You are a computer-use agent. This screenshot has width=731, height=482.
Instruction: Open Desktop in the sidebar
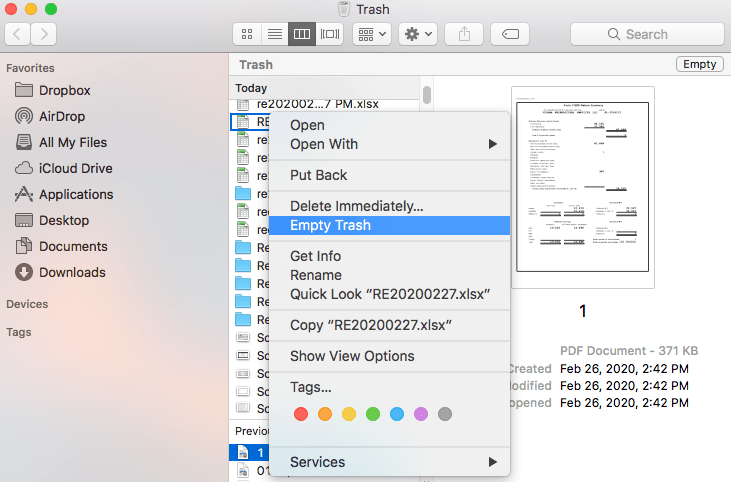(x=52, y=220)
